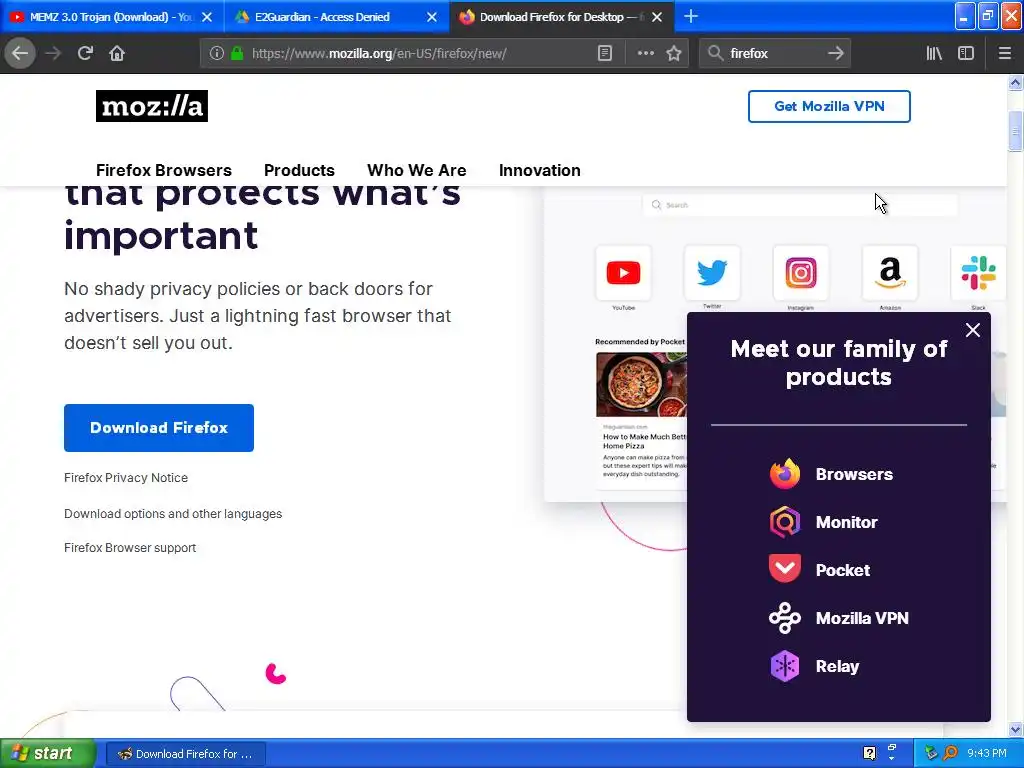
Task: Click the Pocket product icon
Action: click(784, 569)
